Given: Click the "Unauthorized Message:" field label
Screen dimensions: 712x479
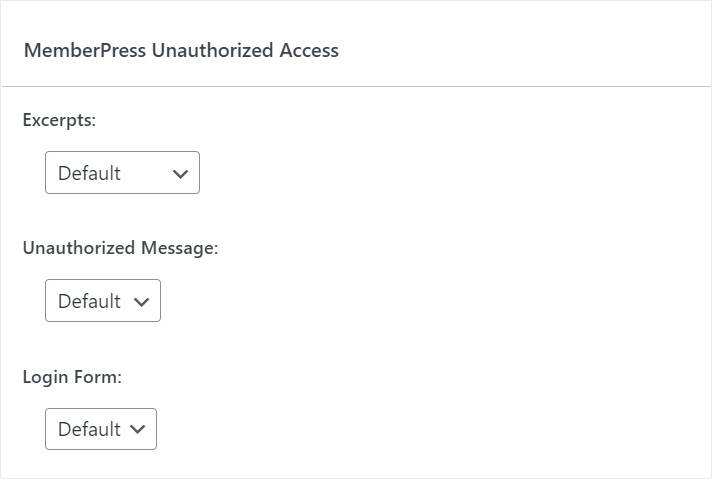Looking at the screenshot, I should tap(120, 248).
